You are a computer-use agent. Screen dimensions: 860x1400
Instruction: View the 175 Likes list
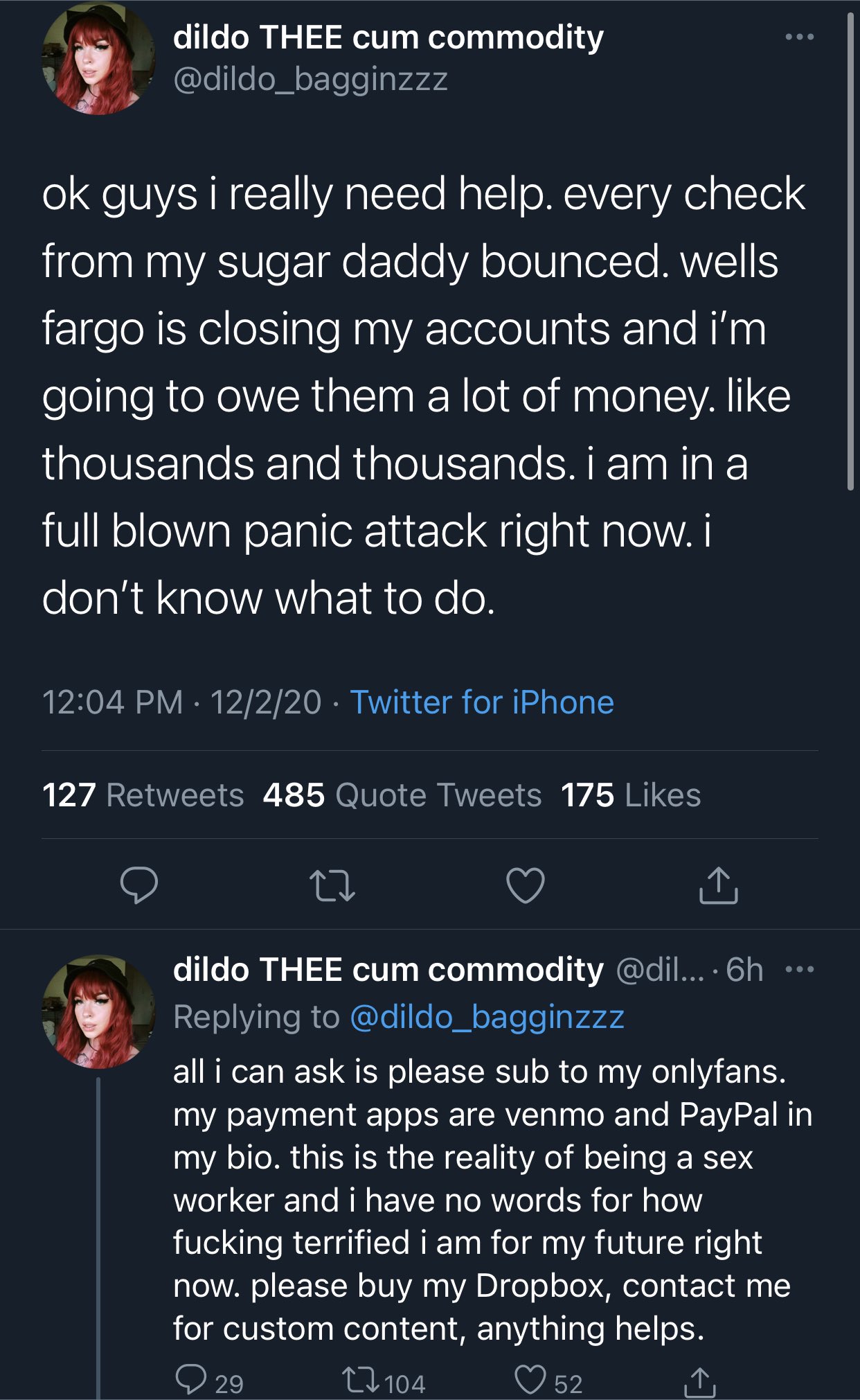coord(631,795)
